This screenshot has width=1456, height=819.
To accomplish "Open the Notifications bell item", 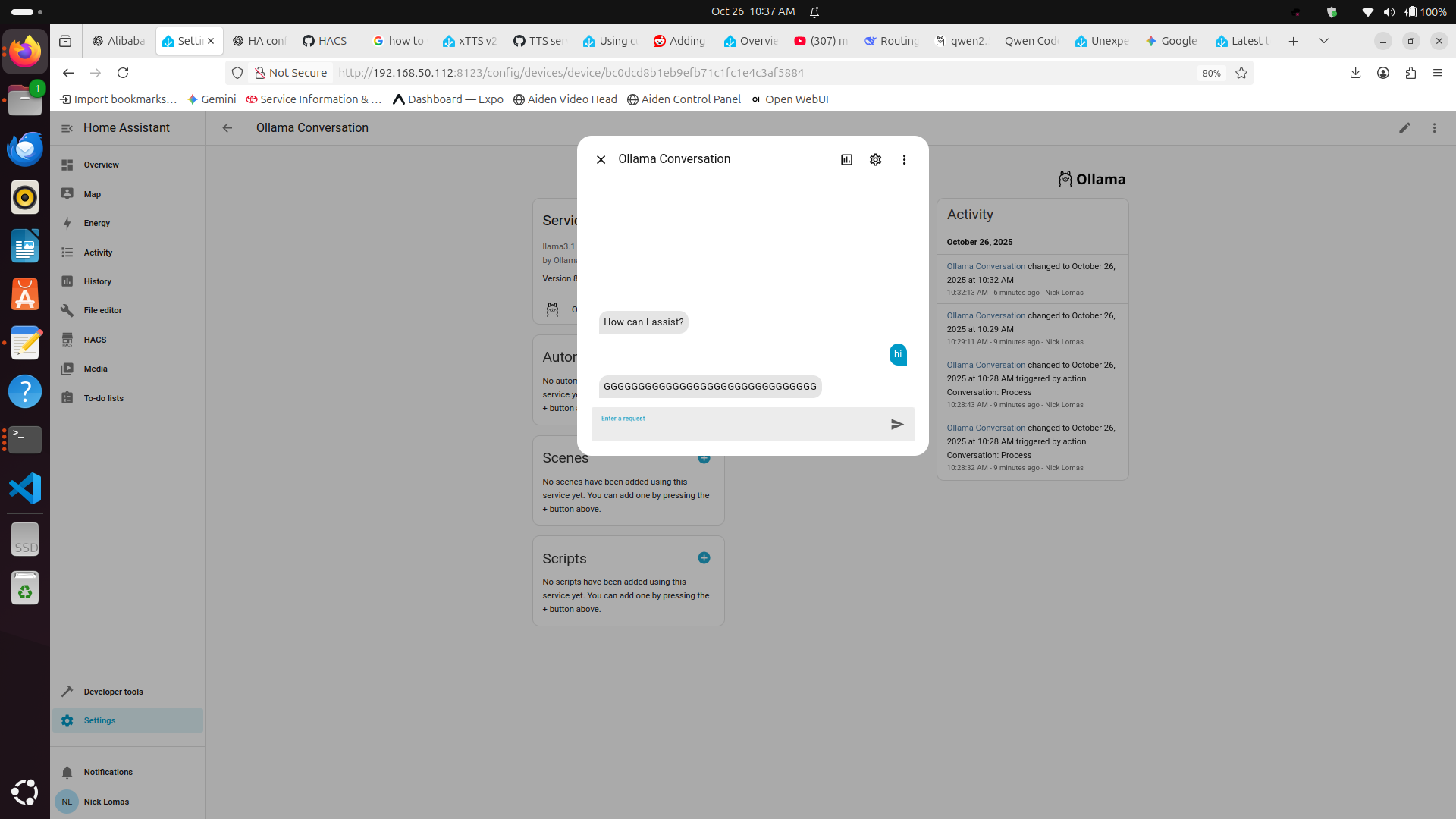I will click(108, 772).
